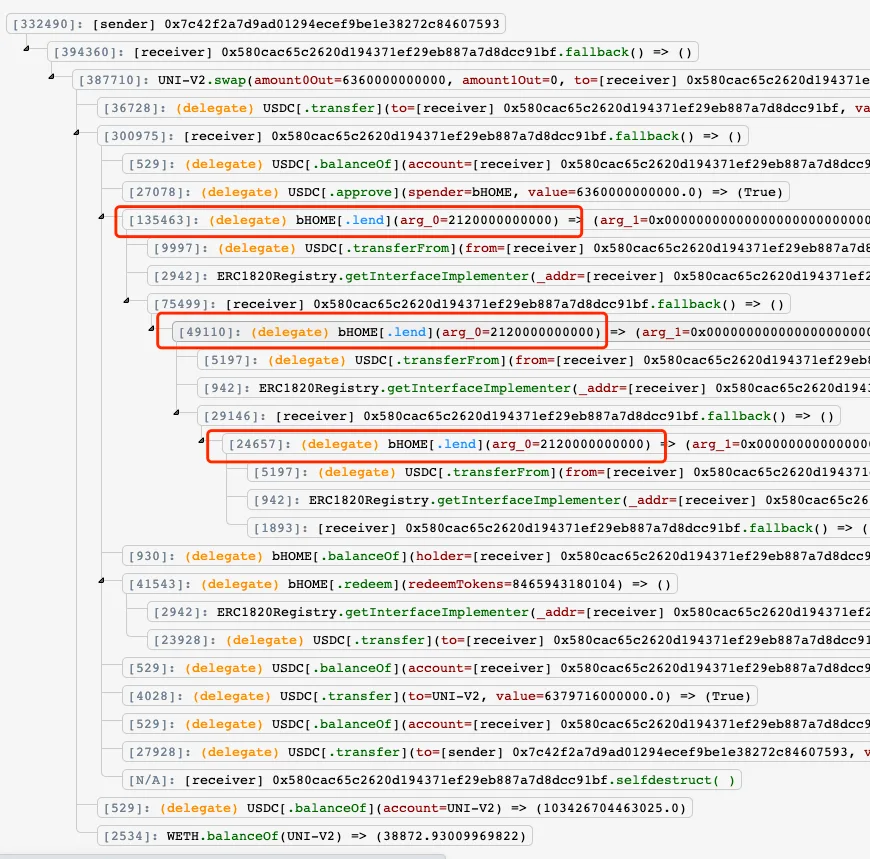870x859 pixels.
Task: Select the [1893] receiver fallback row
Action: (x=559, y=528)
